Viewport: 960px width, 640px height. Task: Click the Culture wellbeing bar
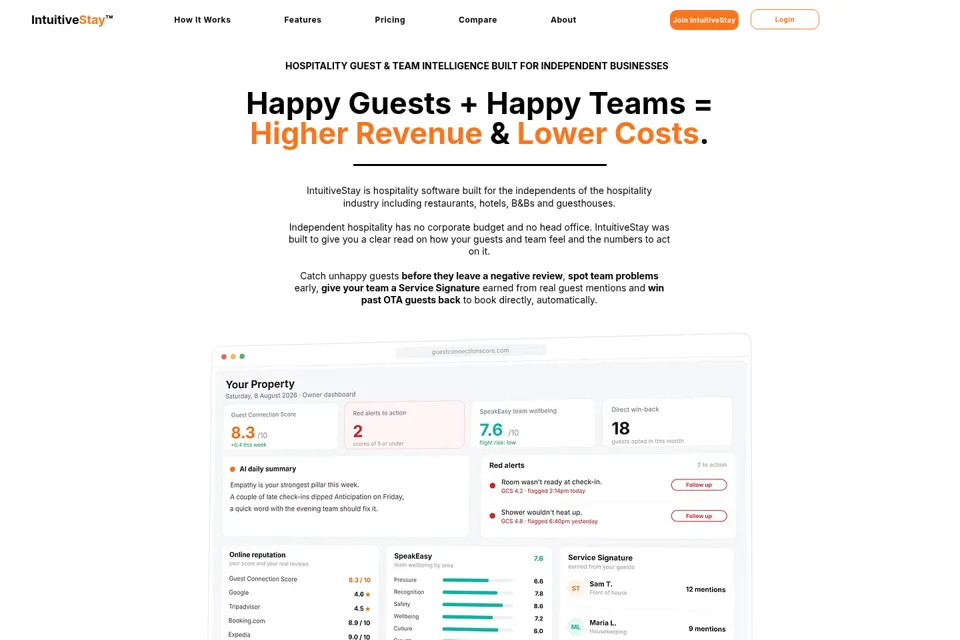[x=478, y=629]
